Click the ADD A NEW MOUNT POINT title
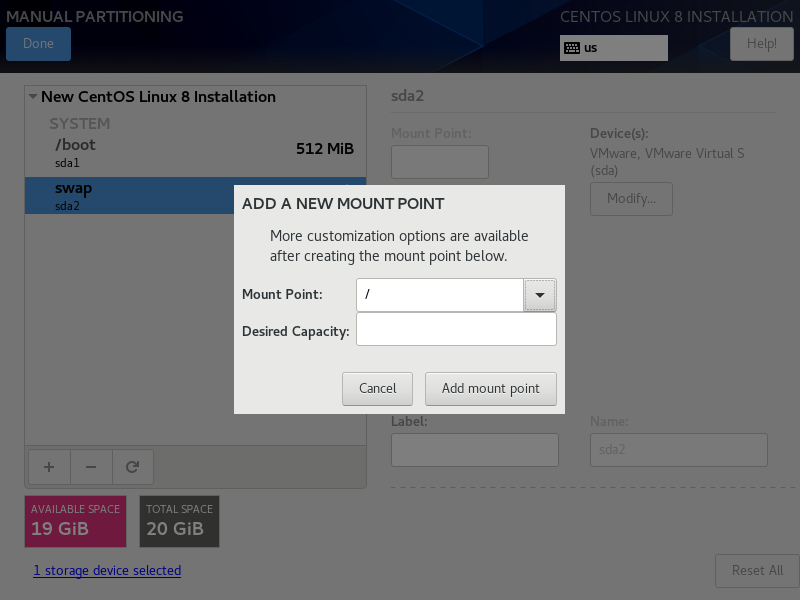Screen dimensions: 800x600 [x=343, y=204]
